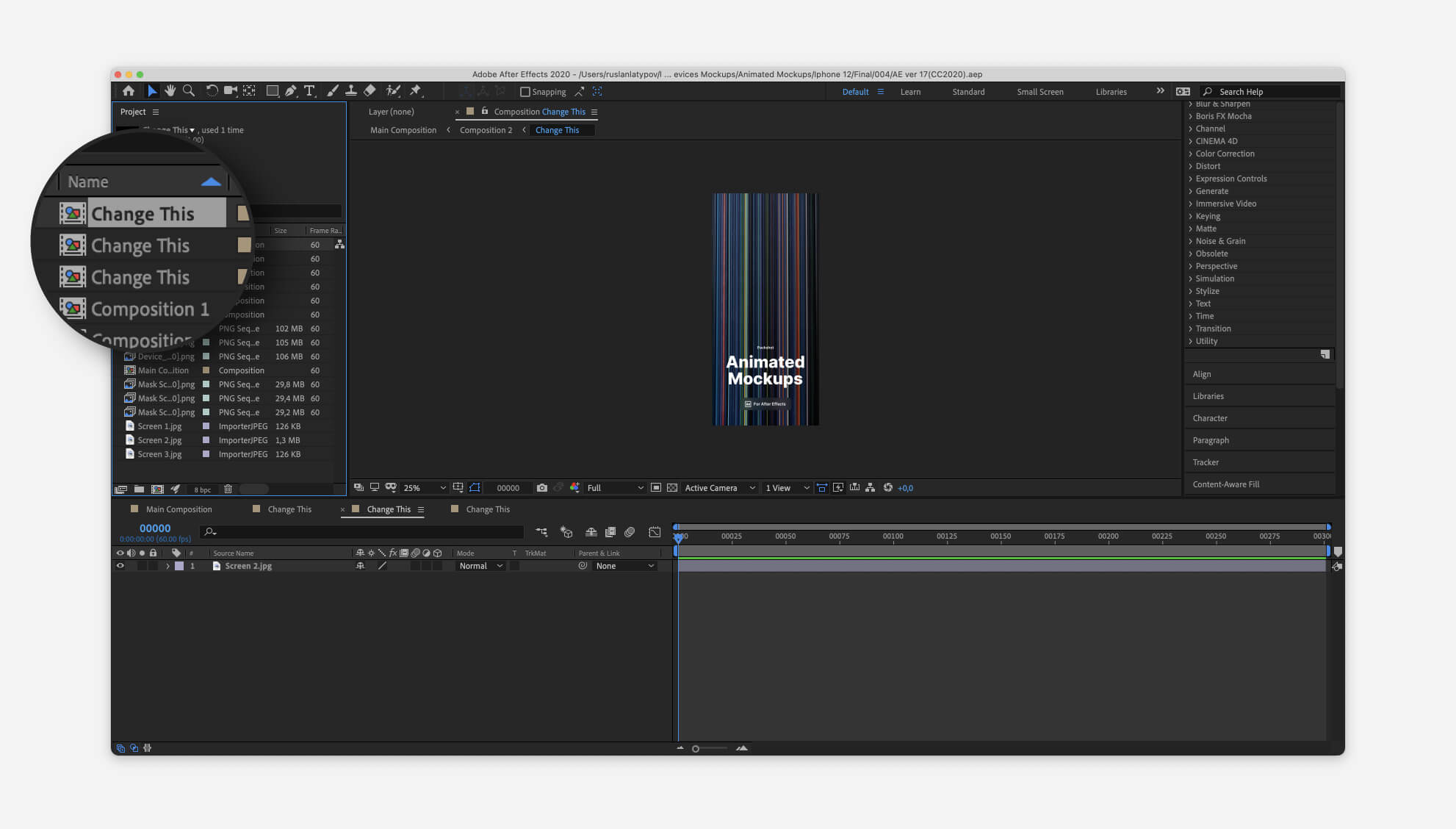Toggle Motion Blur enable switch in timeline
The width and height of the screenshot is (1456, 829).
630,532
